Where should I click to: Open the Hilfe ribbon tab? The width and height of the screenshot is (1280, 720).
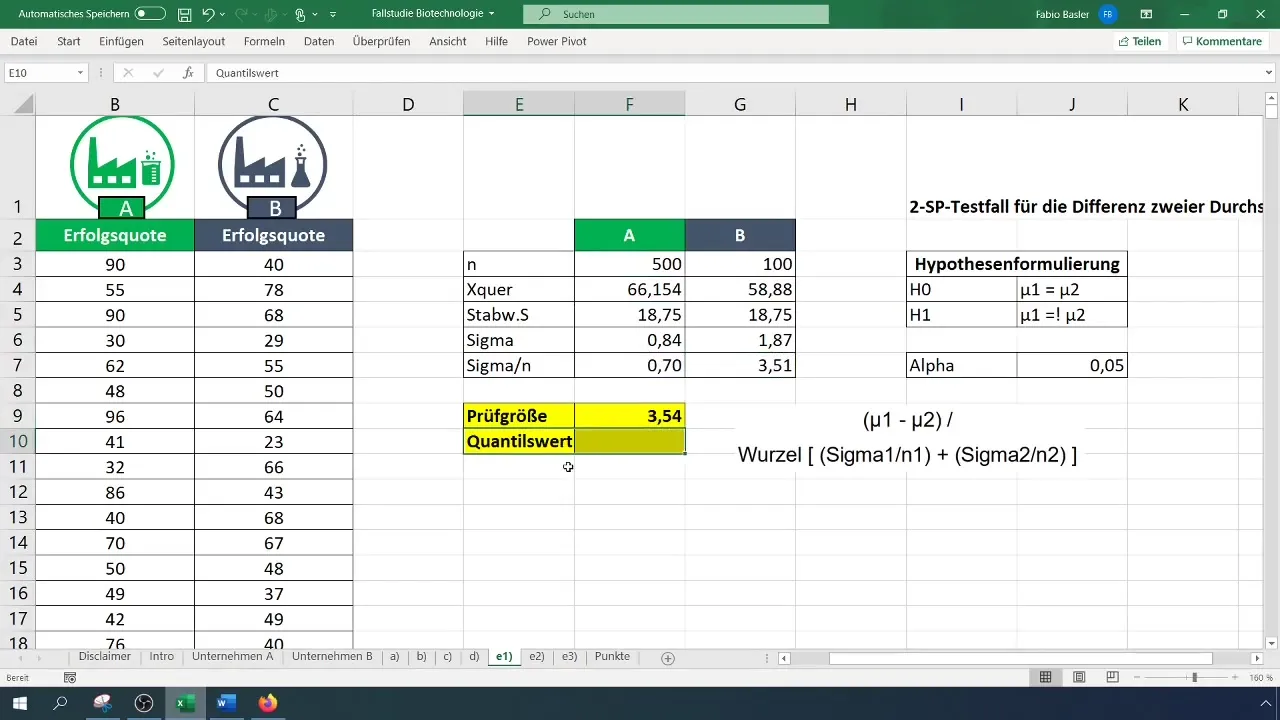click(x=496, y=42)
